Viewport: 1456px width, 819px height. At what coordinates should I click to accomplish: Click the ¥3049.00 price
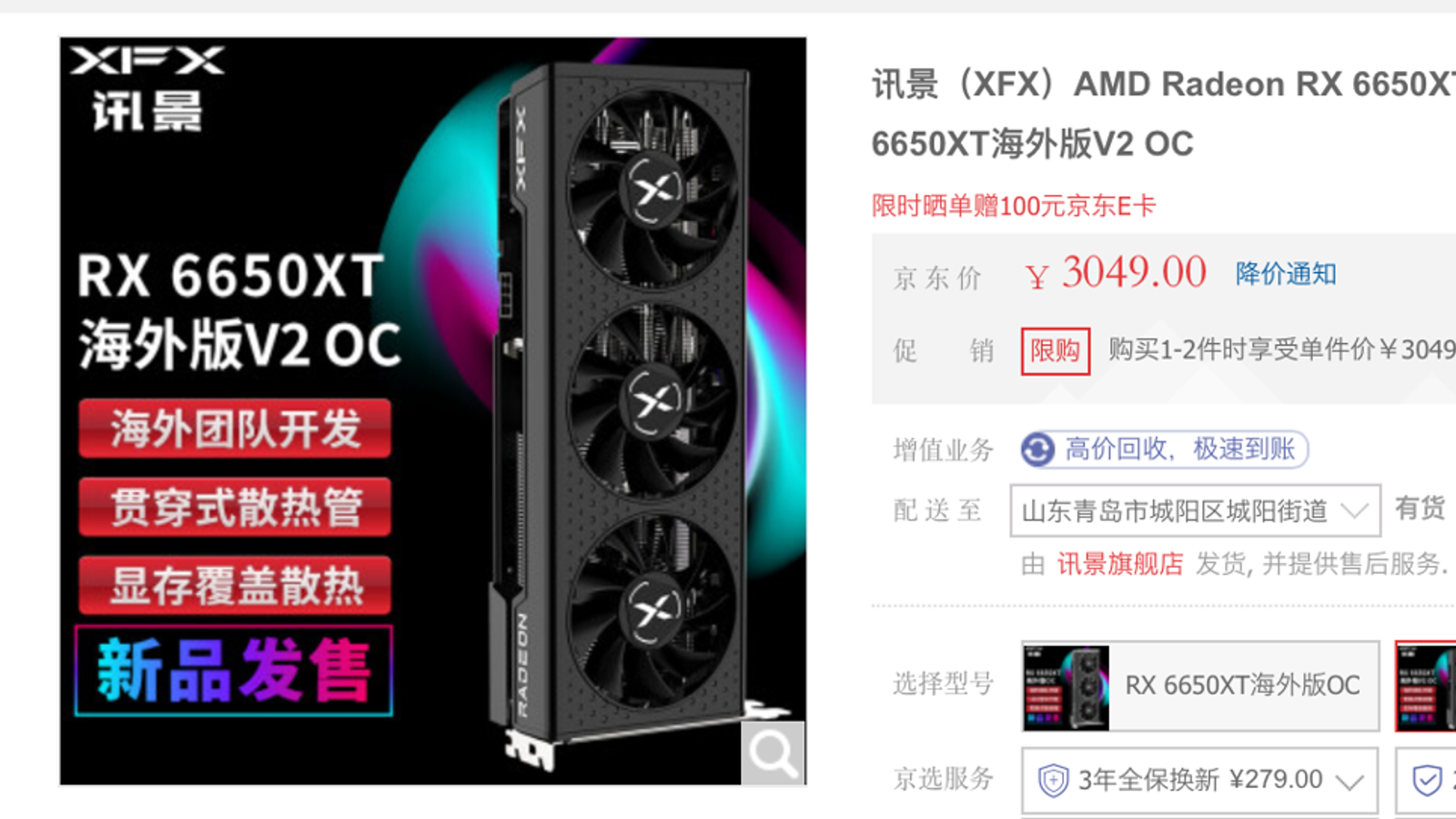click(x=1116, y=273)
